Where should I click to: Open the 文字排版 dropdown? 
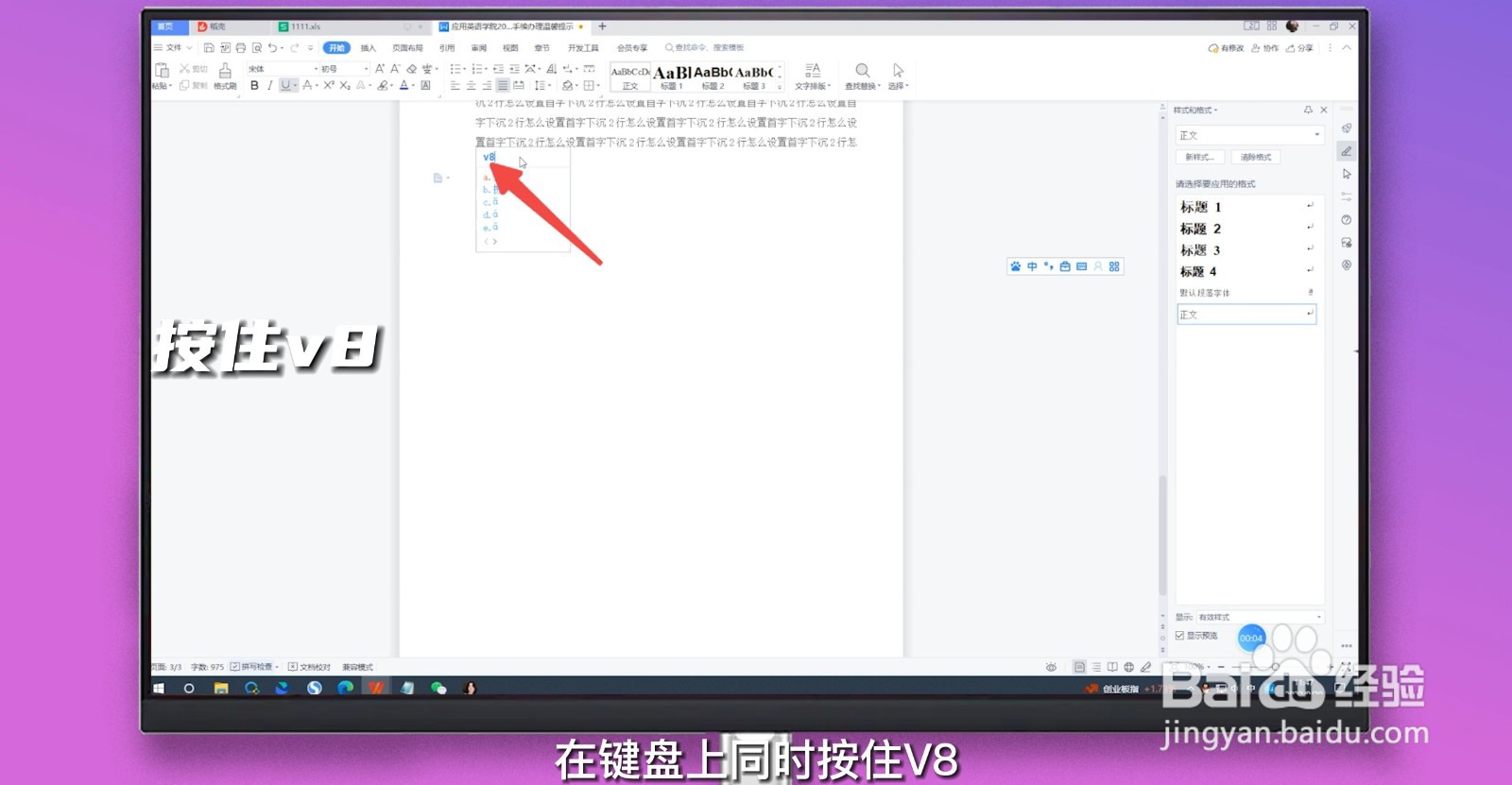tap(812, 77)
